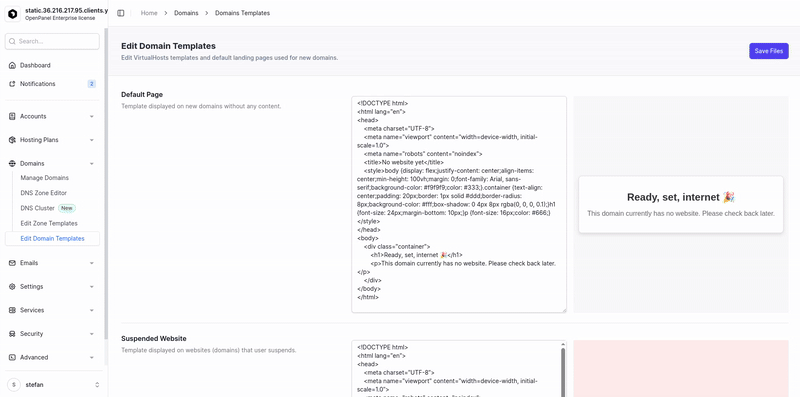Go to Home breadcrumb link

(x=149, y=13)
